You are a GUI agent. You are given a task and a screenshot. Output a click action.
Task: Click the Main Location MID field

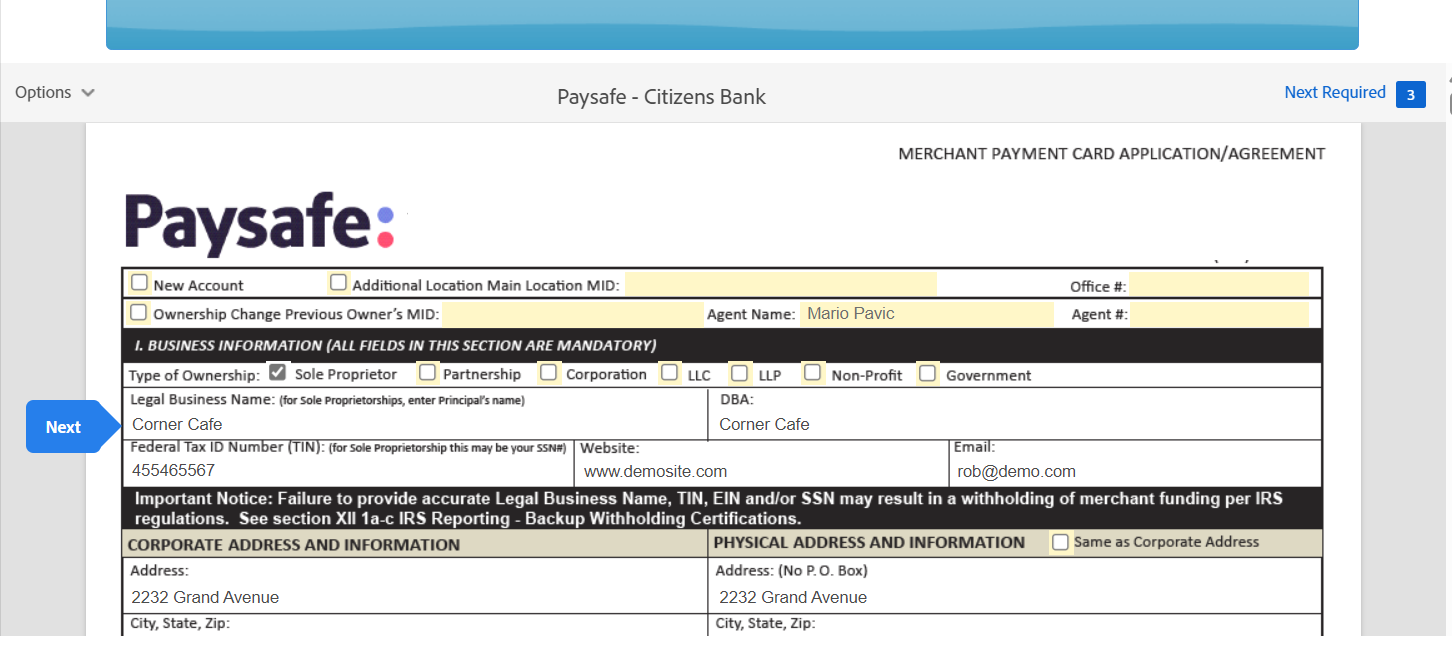coord(780,285)
